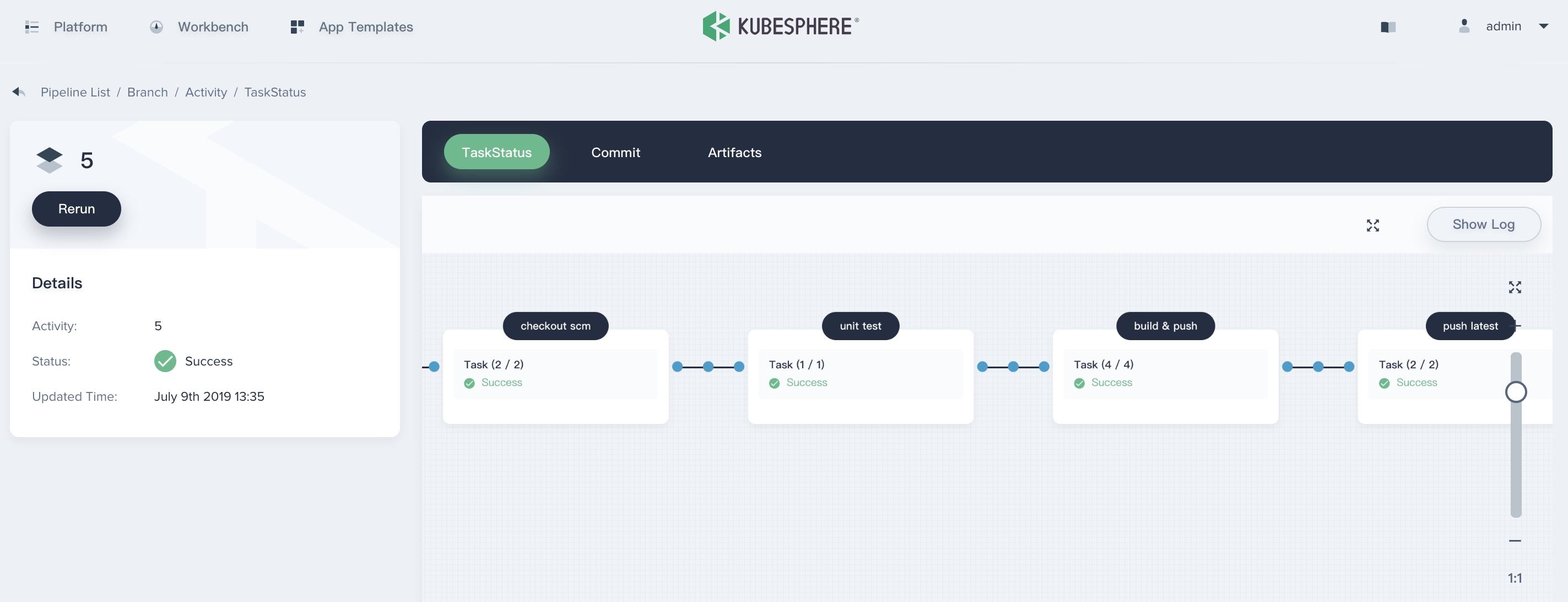Select the checkout scm stage card
This screenshot has width=1568, height=602.
point(555,374)
